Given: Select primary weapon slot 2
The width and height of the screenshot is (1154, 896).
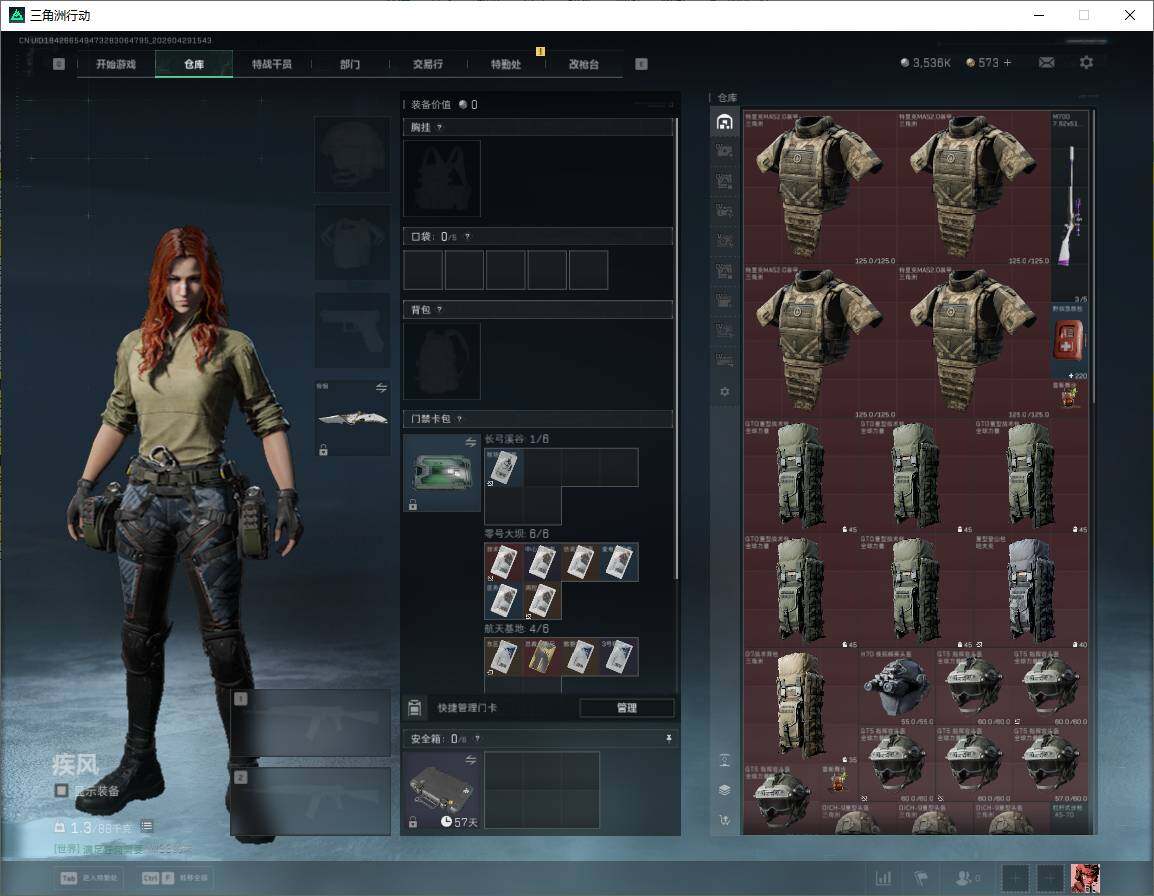Looking at the screenshot, I should coord(311,801).
